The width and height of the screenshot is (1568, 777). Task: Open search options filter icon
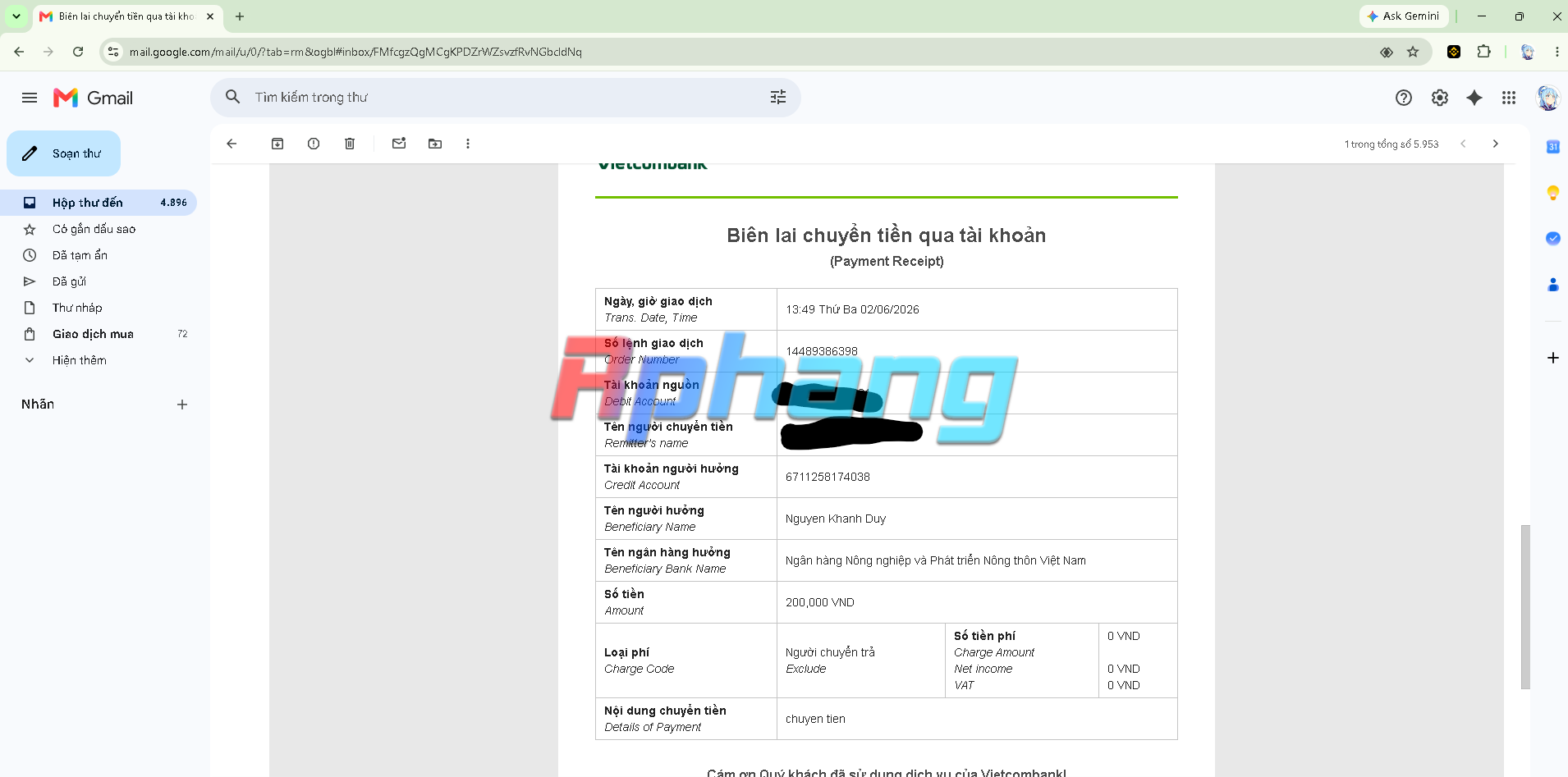778,97
